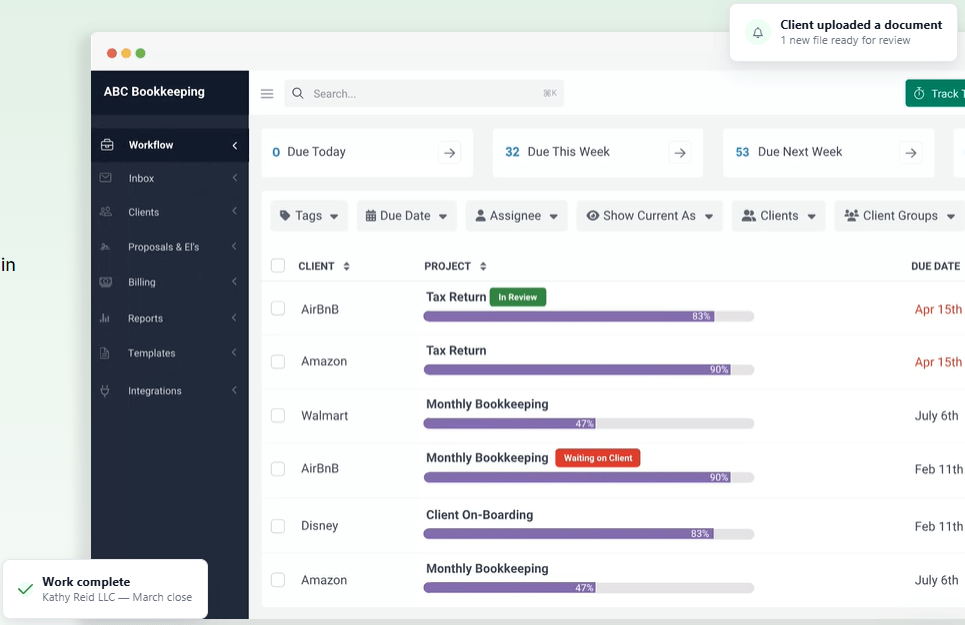Open Clients in the sidebar
The image size is (965, 625).
point(170,212)
